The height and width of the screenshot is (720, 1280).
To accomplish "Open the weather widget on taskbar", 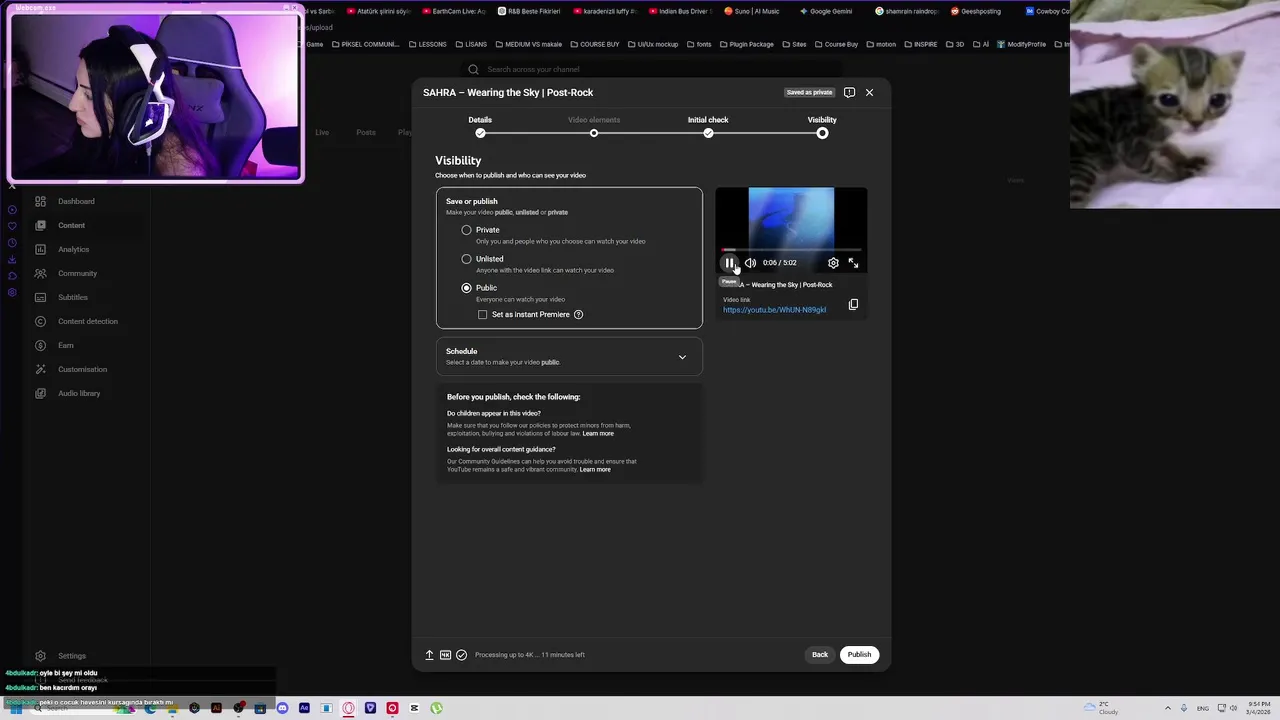I will pyautogui.click(x=1103, y=708).
